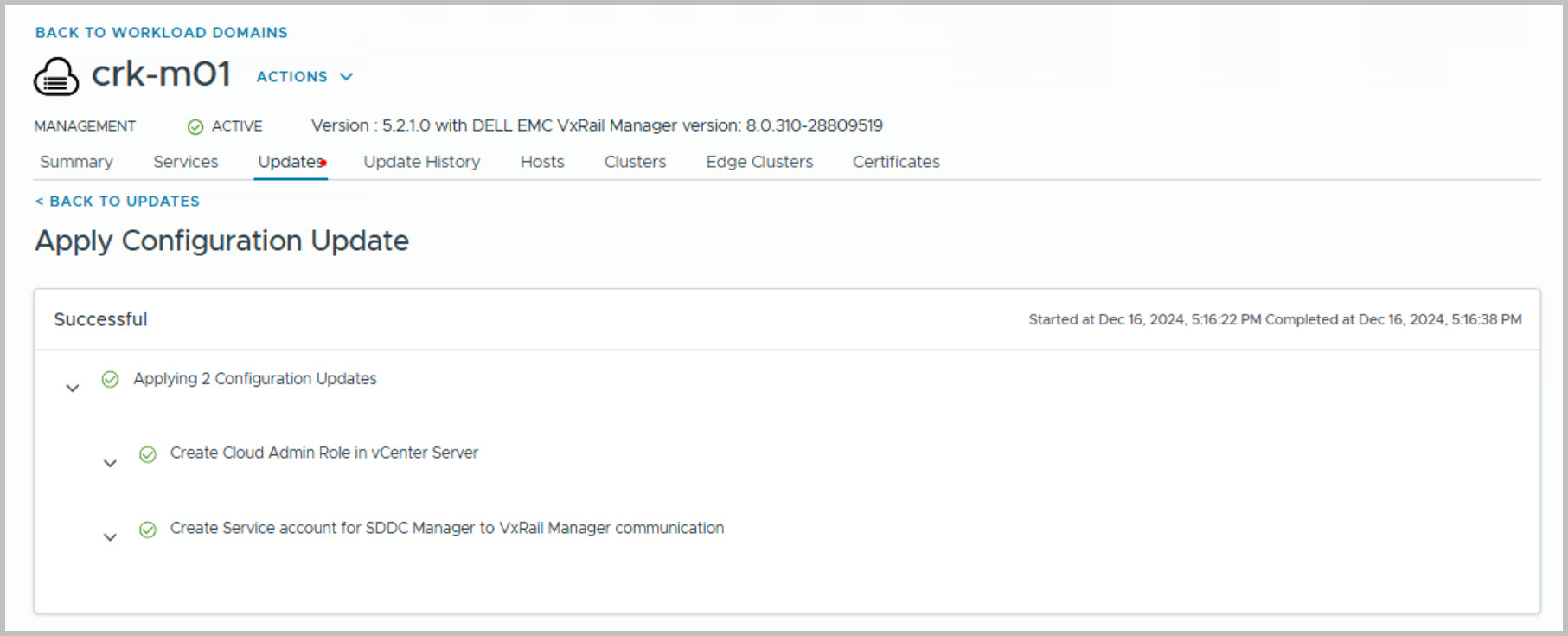The width and height of the screenshot is (1568, 636).
Task: Expand Create Service account step details
Action: pos(110,537)
